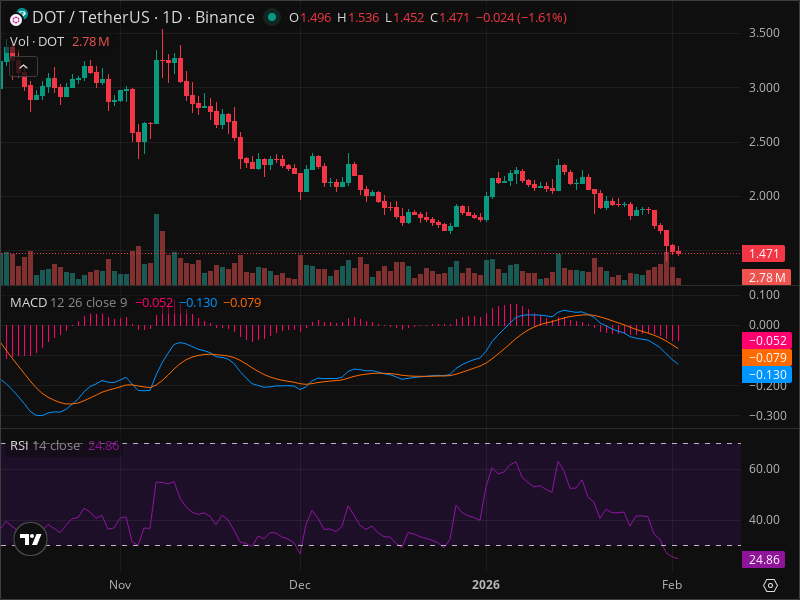Screen dimensions: 800x600
Task: Open chart settings via the gear icon
Action: 770,585
